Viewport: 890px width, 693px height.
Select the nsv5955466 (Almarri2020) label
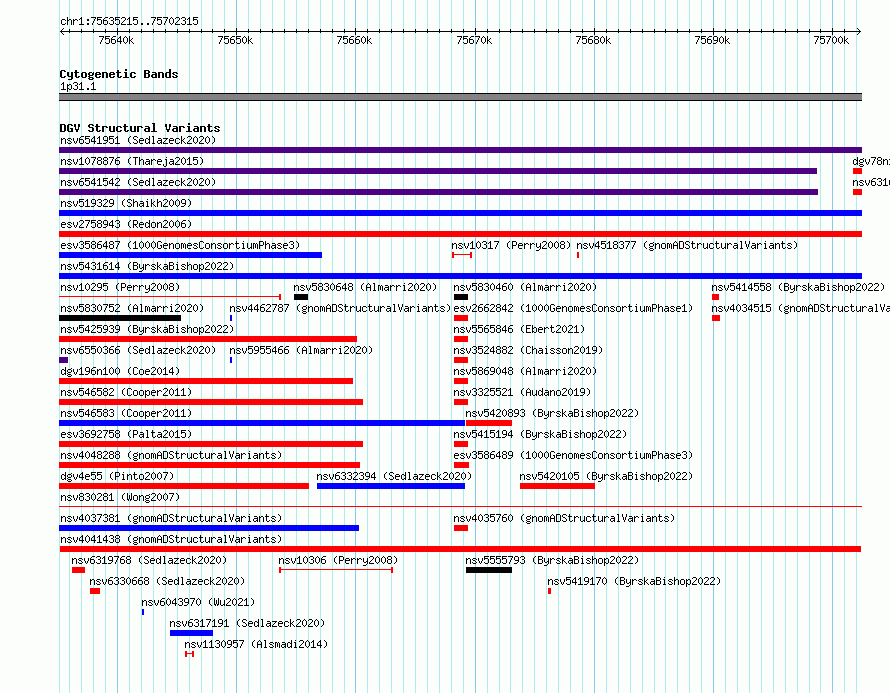tap(301, 350)
